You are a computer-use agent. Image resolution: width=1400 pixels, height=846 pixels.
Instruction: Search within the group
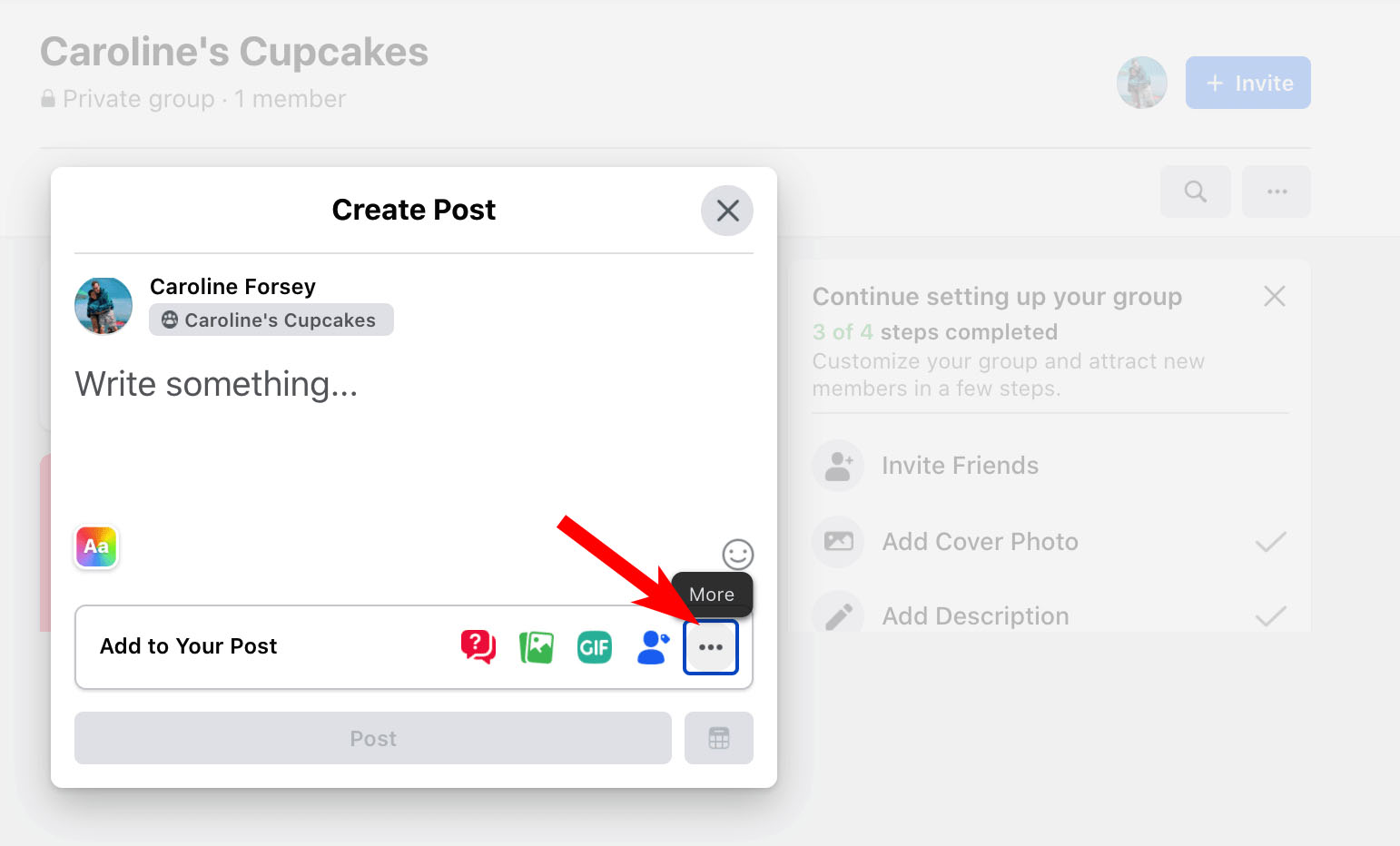click(x=1196, y=192)
